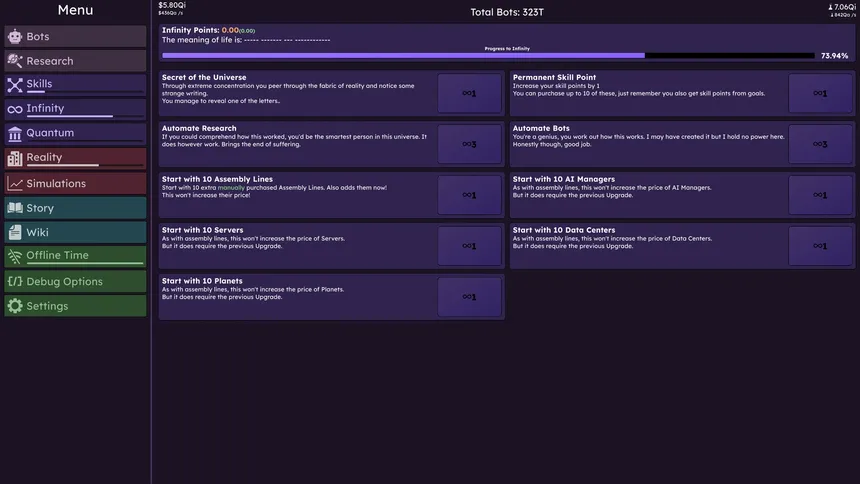Click the Story book icon
The height and width of the screenshot is (484, 860).
point(15,208)
